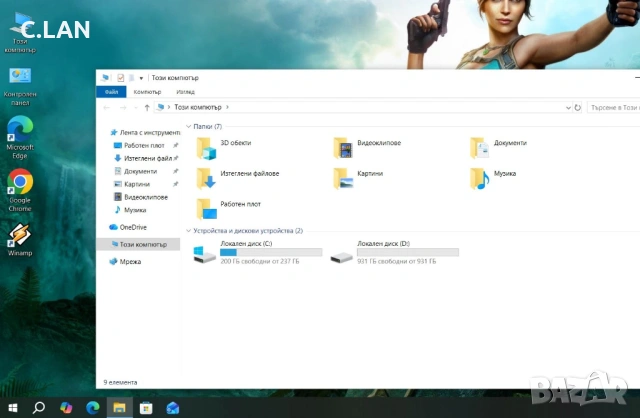This screenshot has height=418, width=640.
Task: Click the D: drive usage bar
Action: [408, 252]
